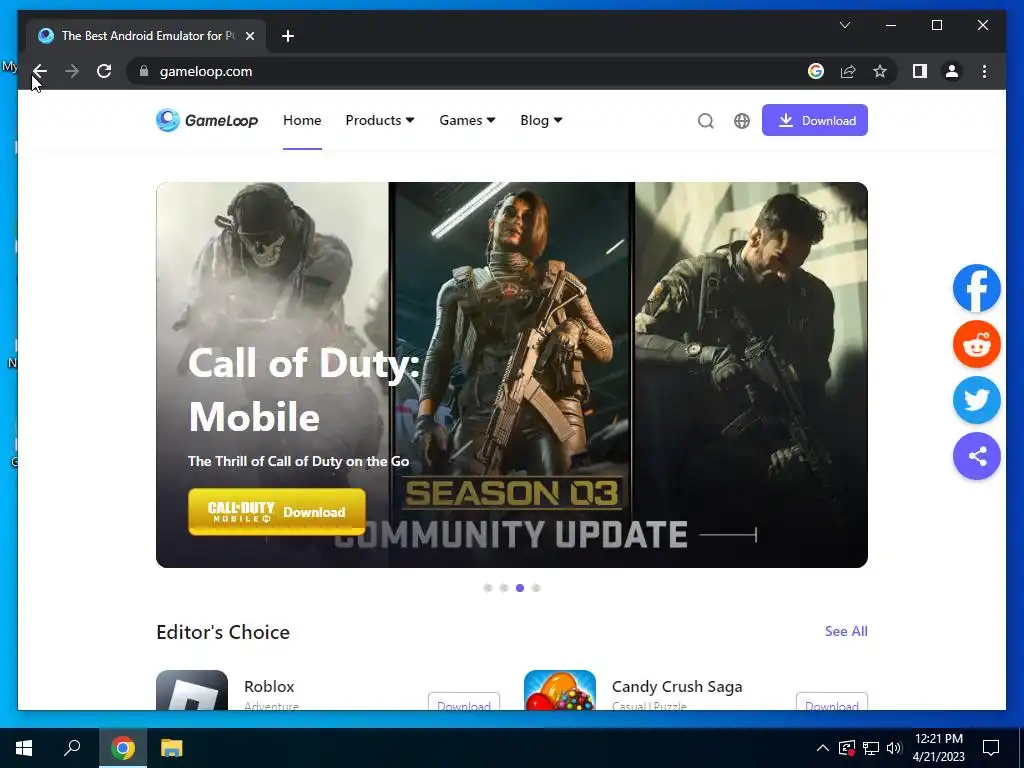Select second carousel dot
Screen dimensions: 1024x768
[x=504, y=588]
